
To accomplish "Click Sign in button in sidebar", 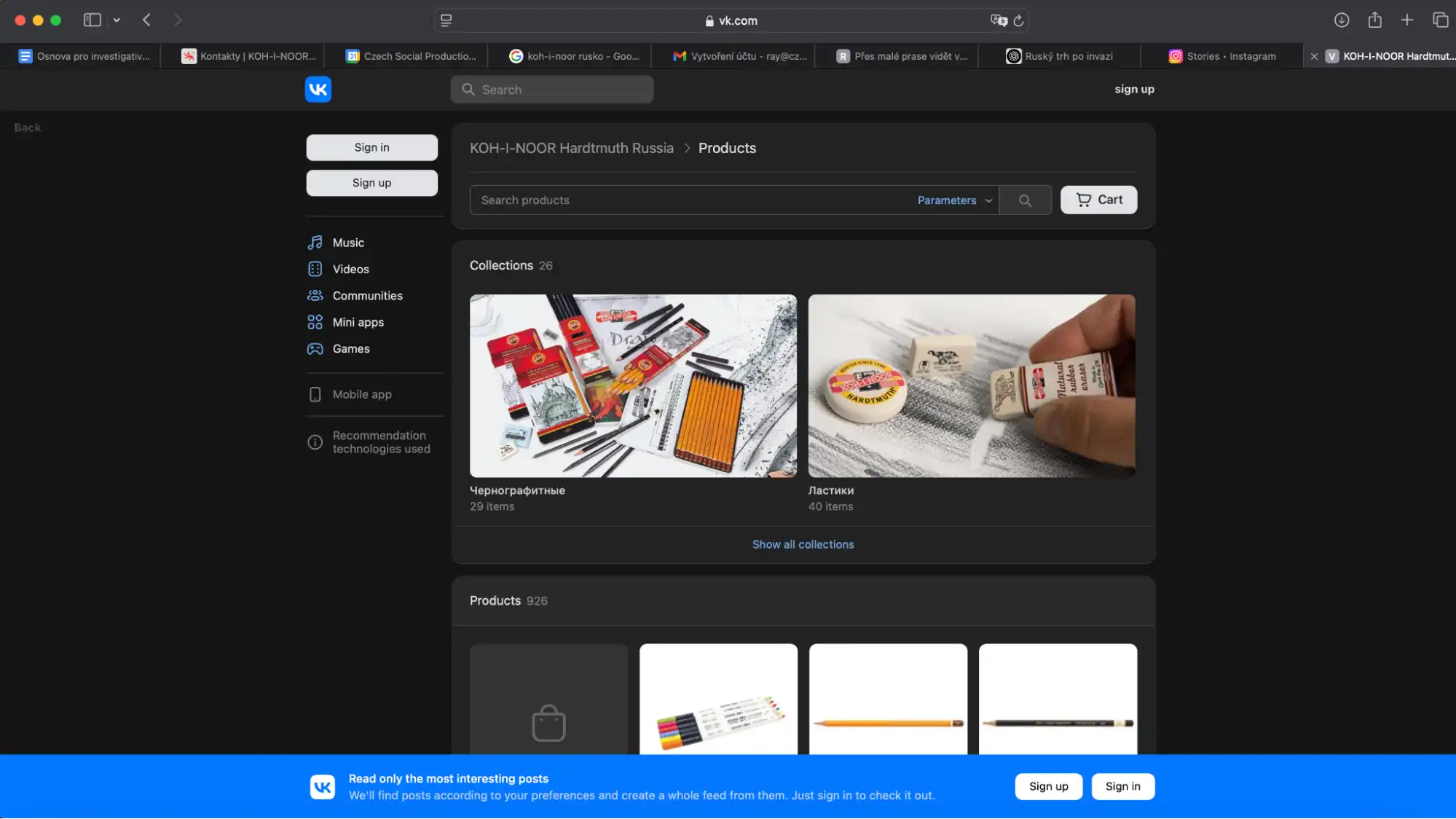I will (x=371, y=147).
